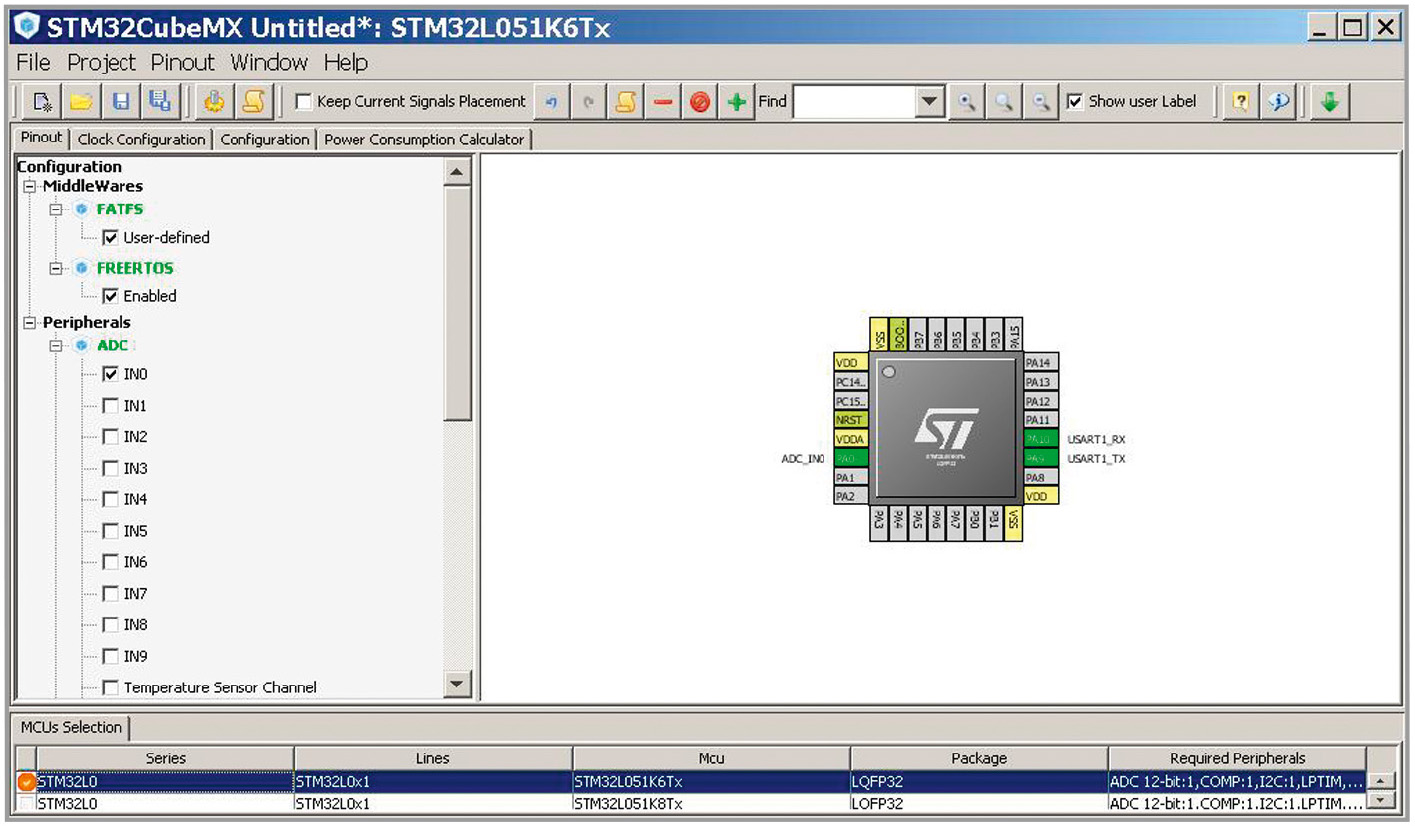
Task: Click the Redo arrow icon
Action: point(589,101)
